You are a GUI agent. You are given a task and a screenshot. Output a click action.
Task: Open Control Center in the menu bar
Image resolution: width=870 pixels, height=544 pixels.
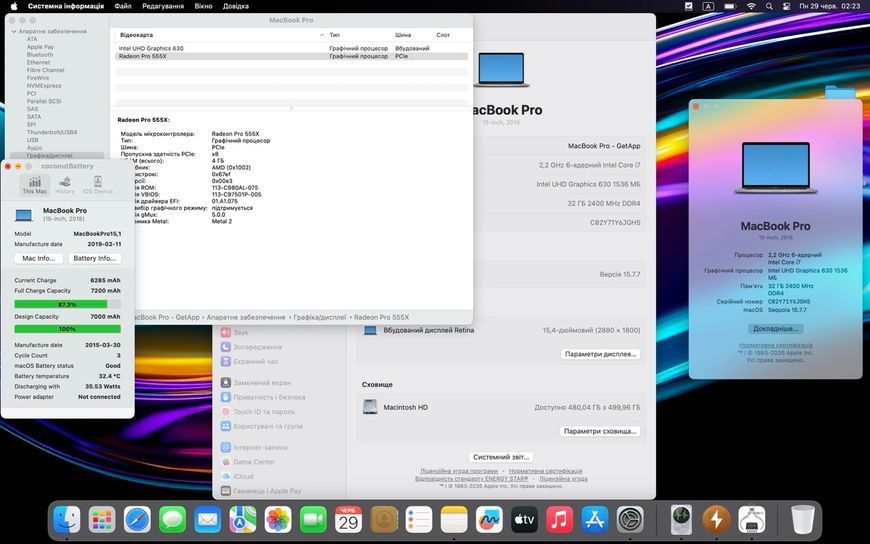click(x=786, y=6)
